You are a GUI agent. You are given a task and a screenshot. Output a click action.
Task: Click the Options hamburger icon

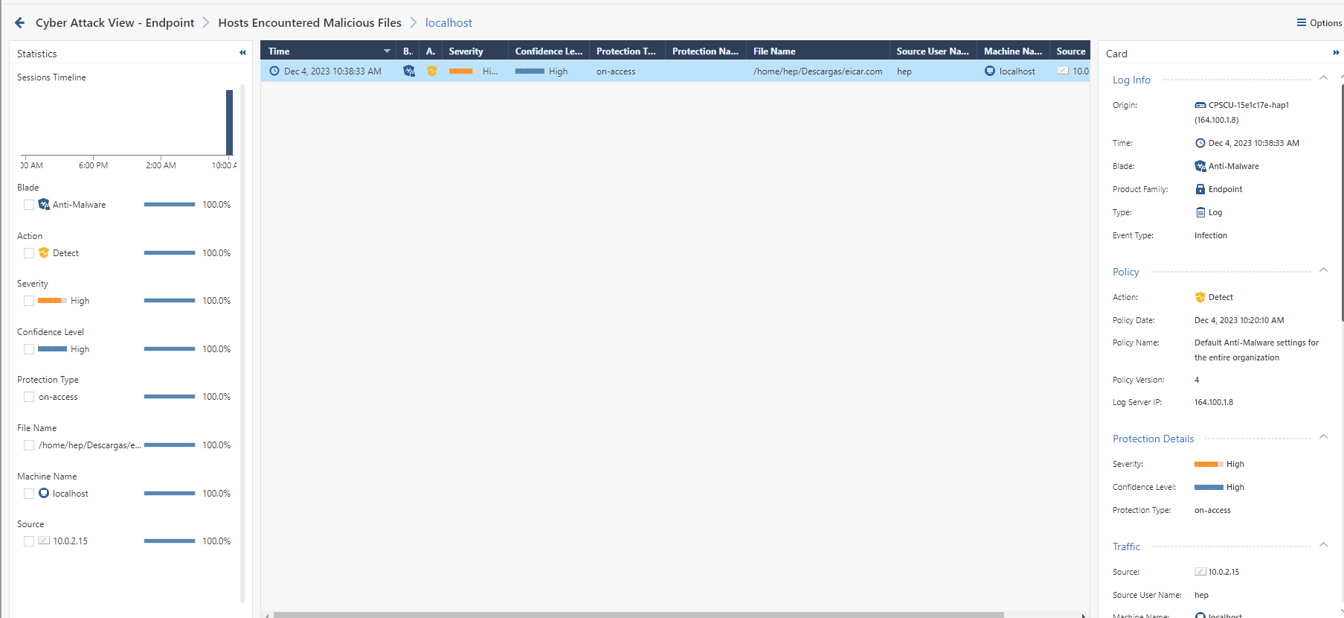(x=1301, y=22)
